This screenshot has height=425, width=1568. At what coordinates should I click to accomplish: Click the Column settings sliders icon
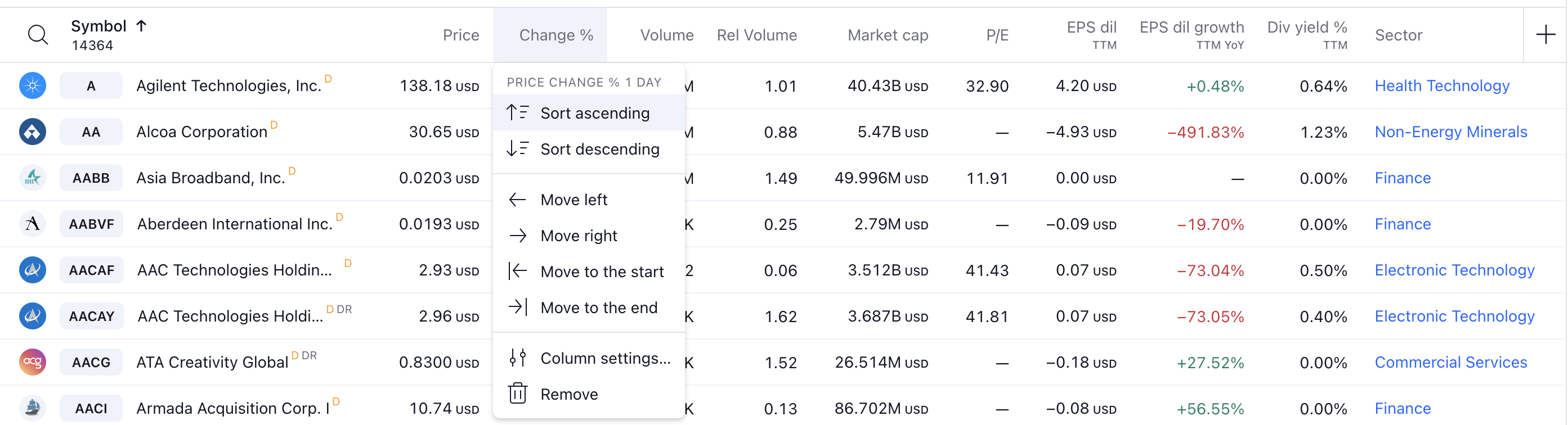tap(517, 359)
